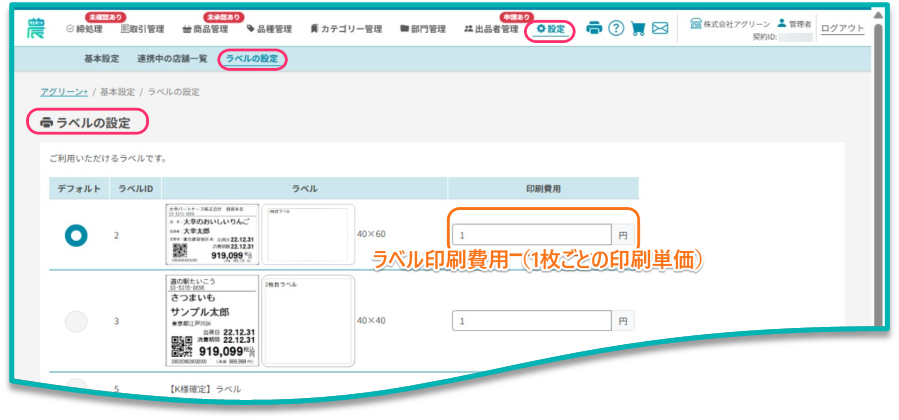
Task: Click the green app logo icon
Action: point(38,28)
